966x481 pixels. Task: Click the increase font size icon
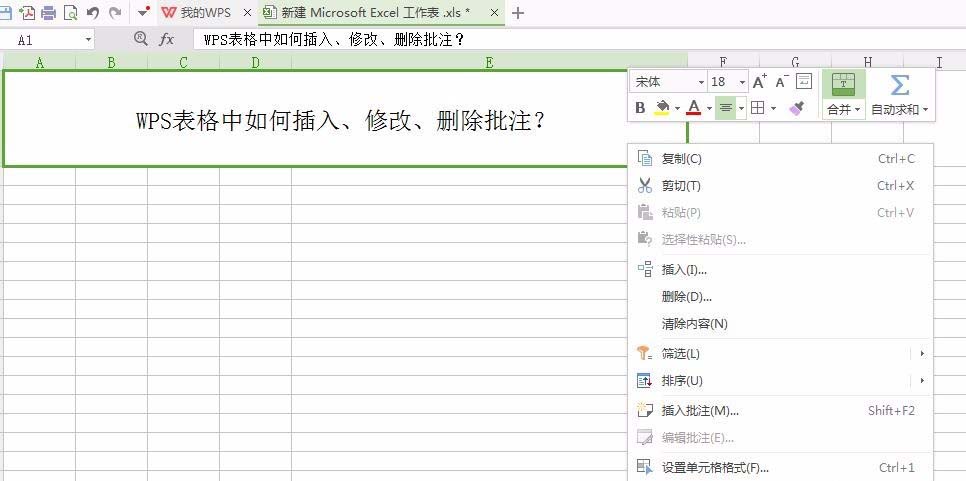(760, 81)
